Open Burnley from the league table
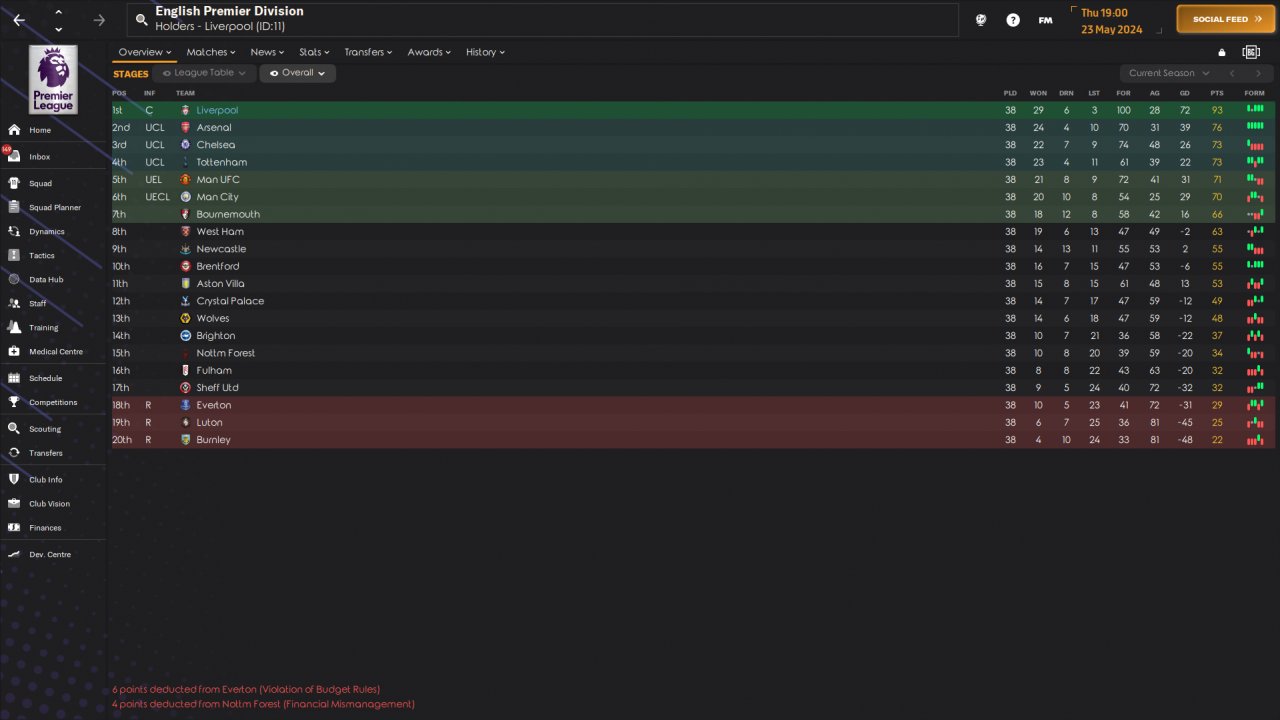 213,440
